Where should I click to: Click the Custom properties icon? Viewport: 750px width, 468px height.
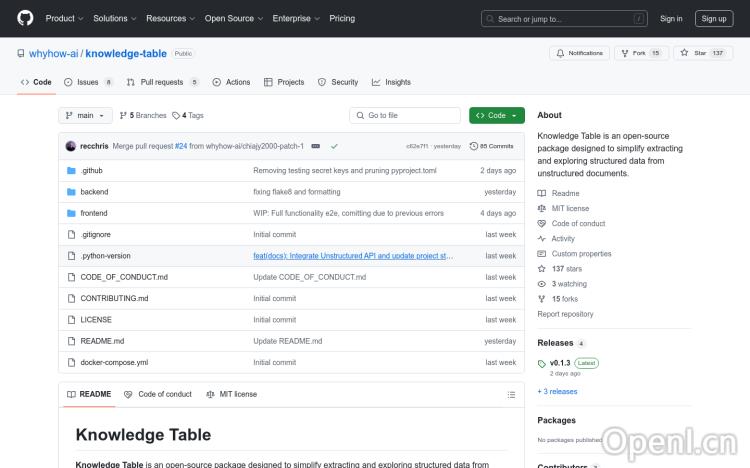pos(541,254)
